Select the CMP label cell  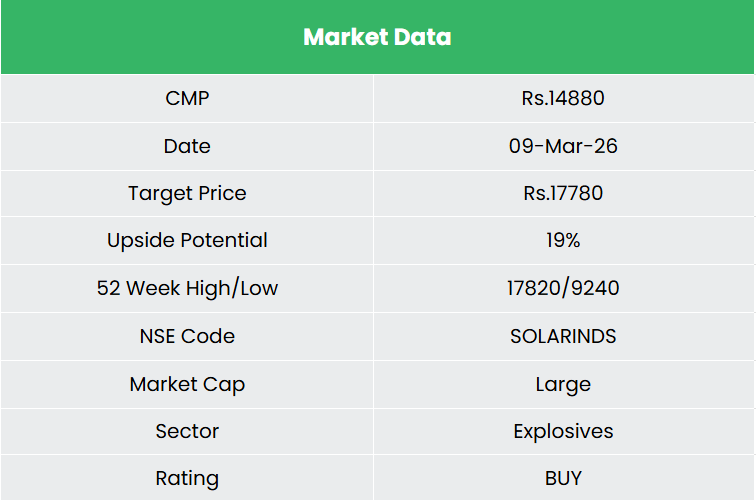[x=187, y=98]
